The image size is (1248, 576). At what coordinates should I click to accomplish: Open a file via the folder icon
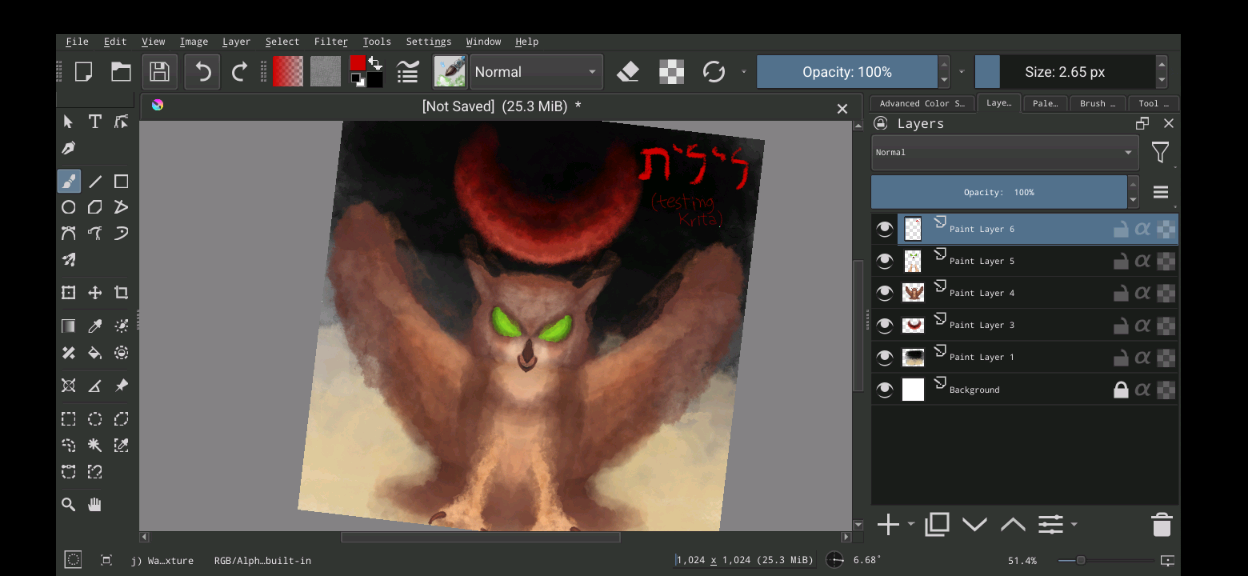click(x=121, y=71)
